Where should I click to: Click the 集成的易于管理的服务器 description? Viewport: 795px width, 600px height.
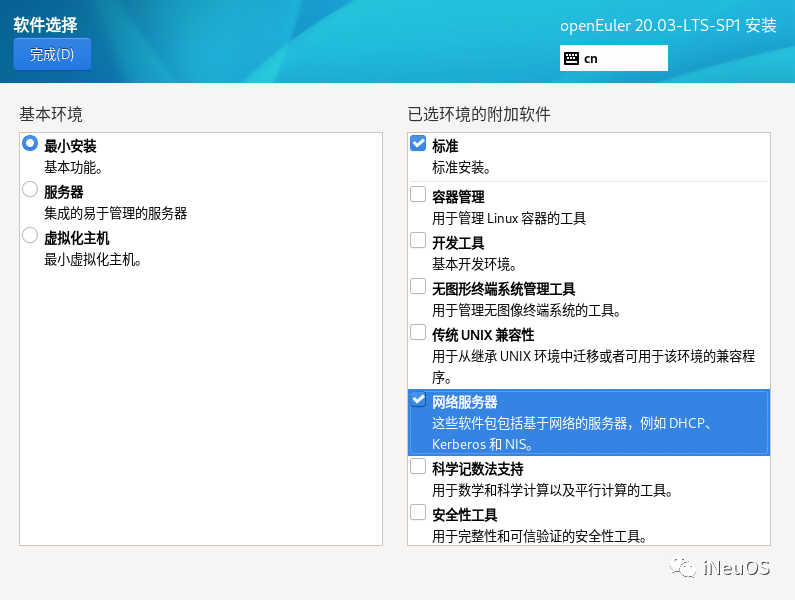(x=115, y=214)
